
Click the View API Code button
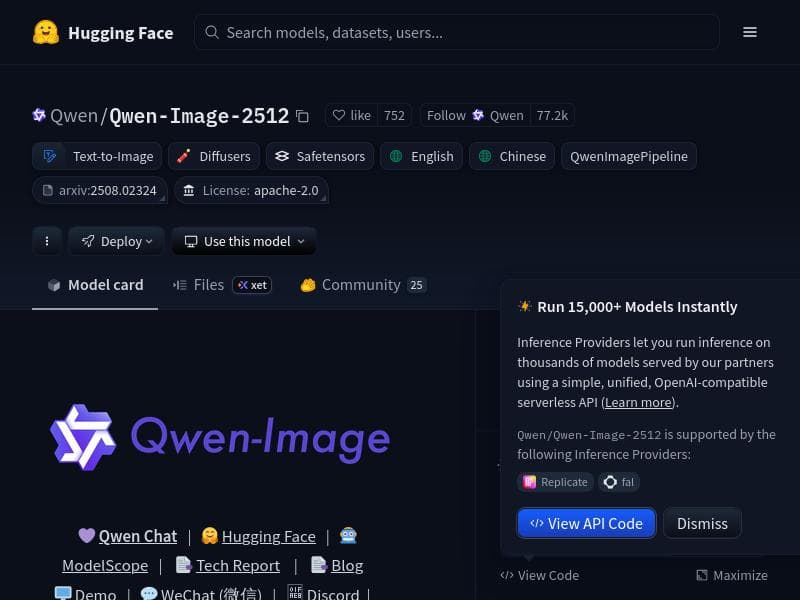(586, 523)
